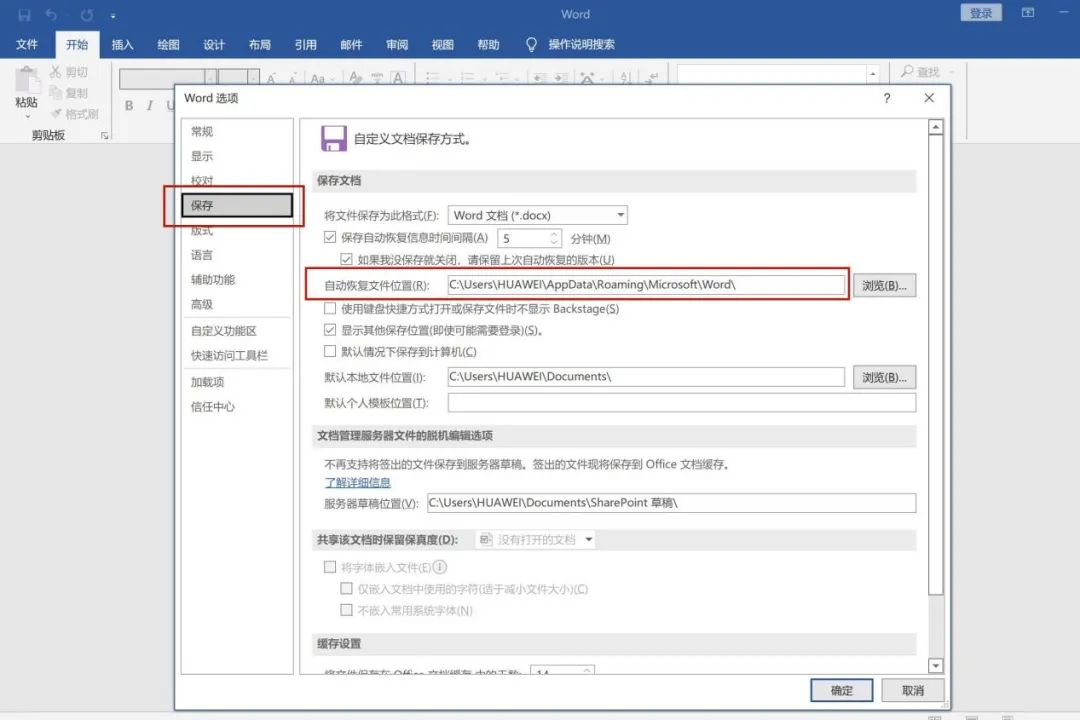1080x720 pixels.
Task: Click 浏览 next to 默认本地文件位置
Action: click(884, 378)
